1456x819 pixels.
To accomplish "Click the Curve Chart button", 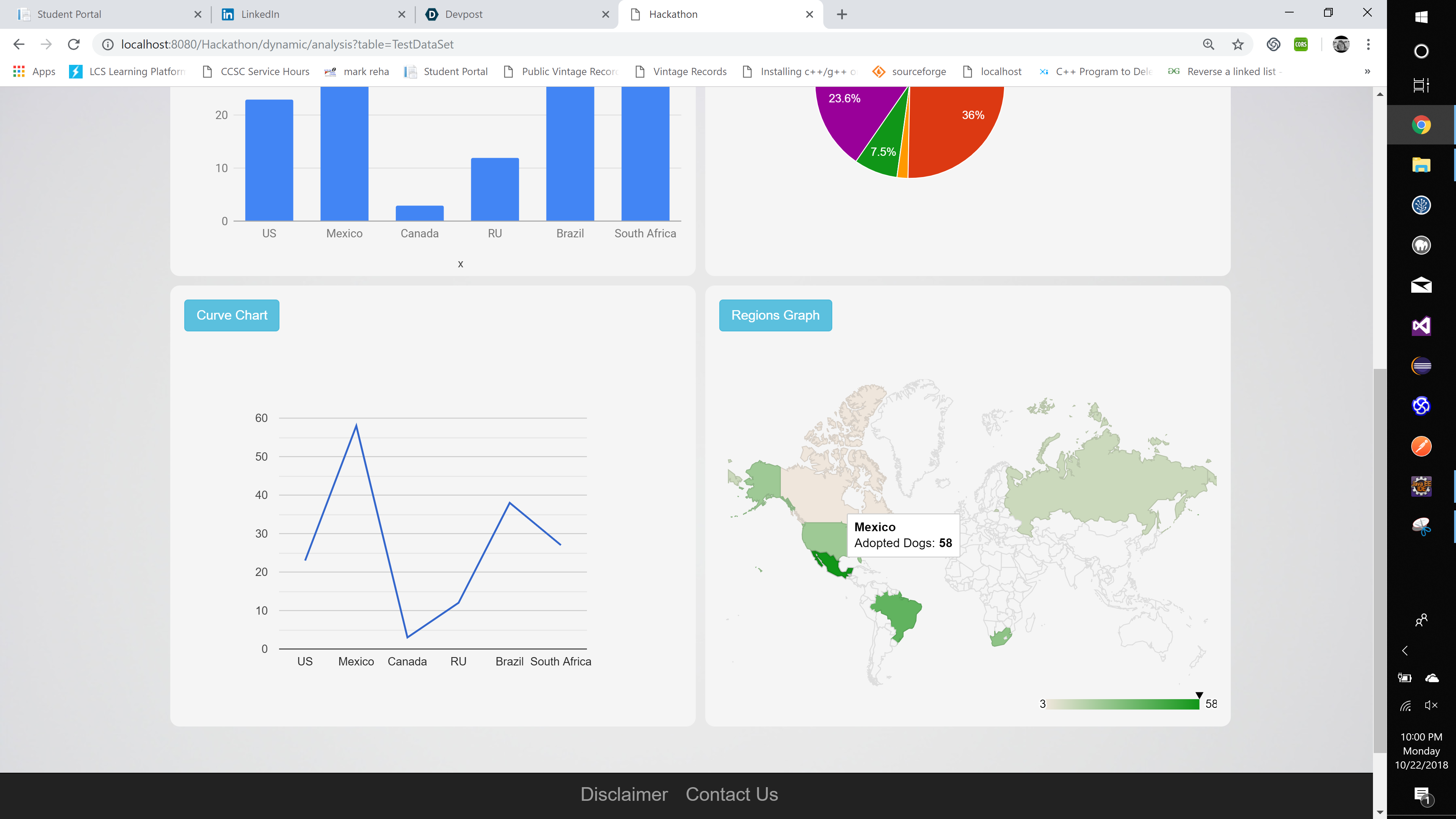I will tap(232, 315).
